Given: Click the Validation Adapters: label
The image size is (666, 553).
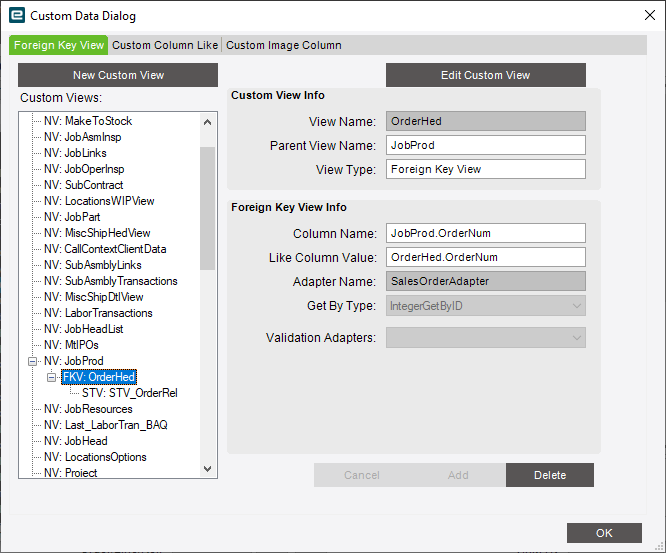Looking at the screenshot, I should pos(321,338).
